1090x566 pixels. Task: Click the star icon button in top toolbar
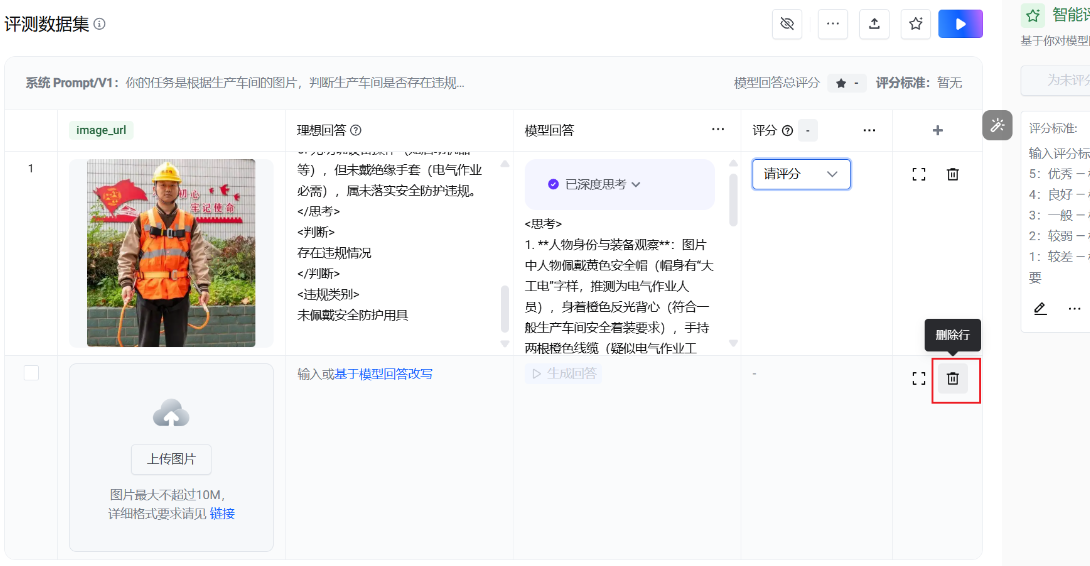[x=915, y=24]
